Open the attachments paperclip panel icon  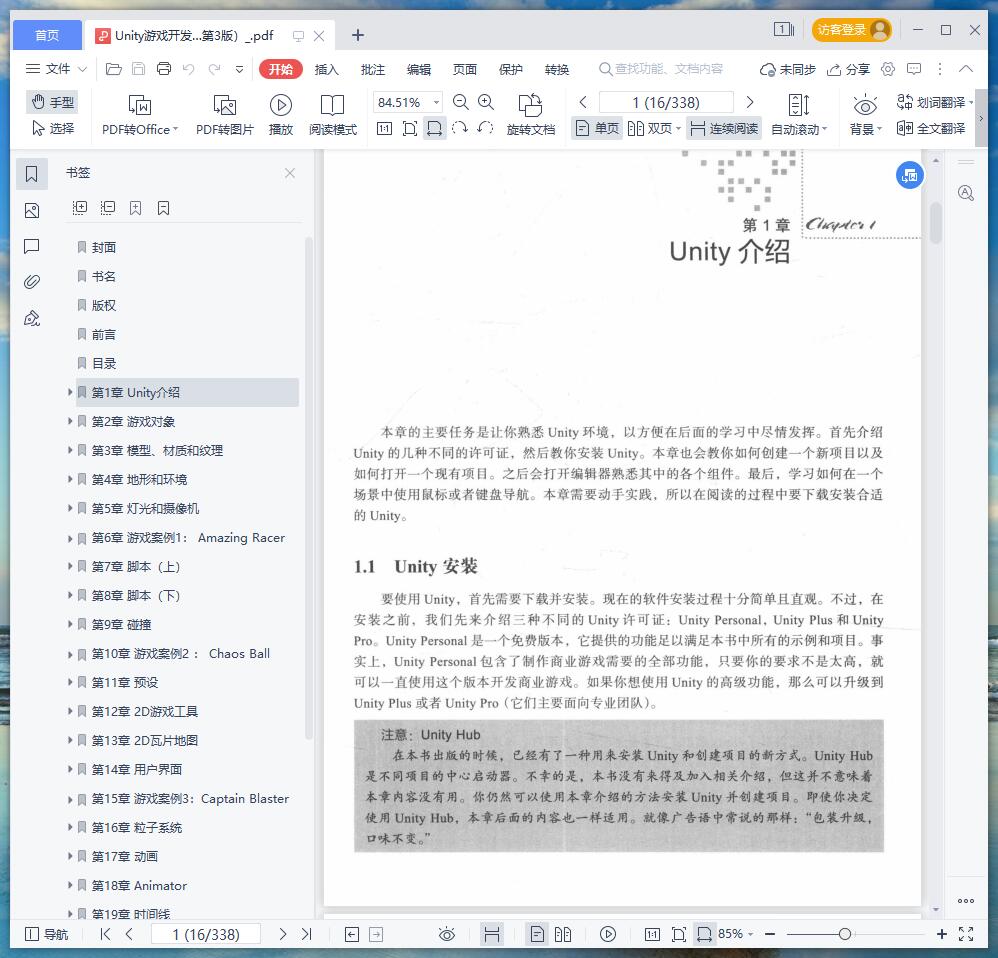click(x=32, y=282)
